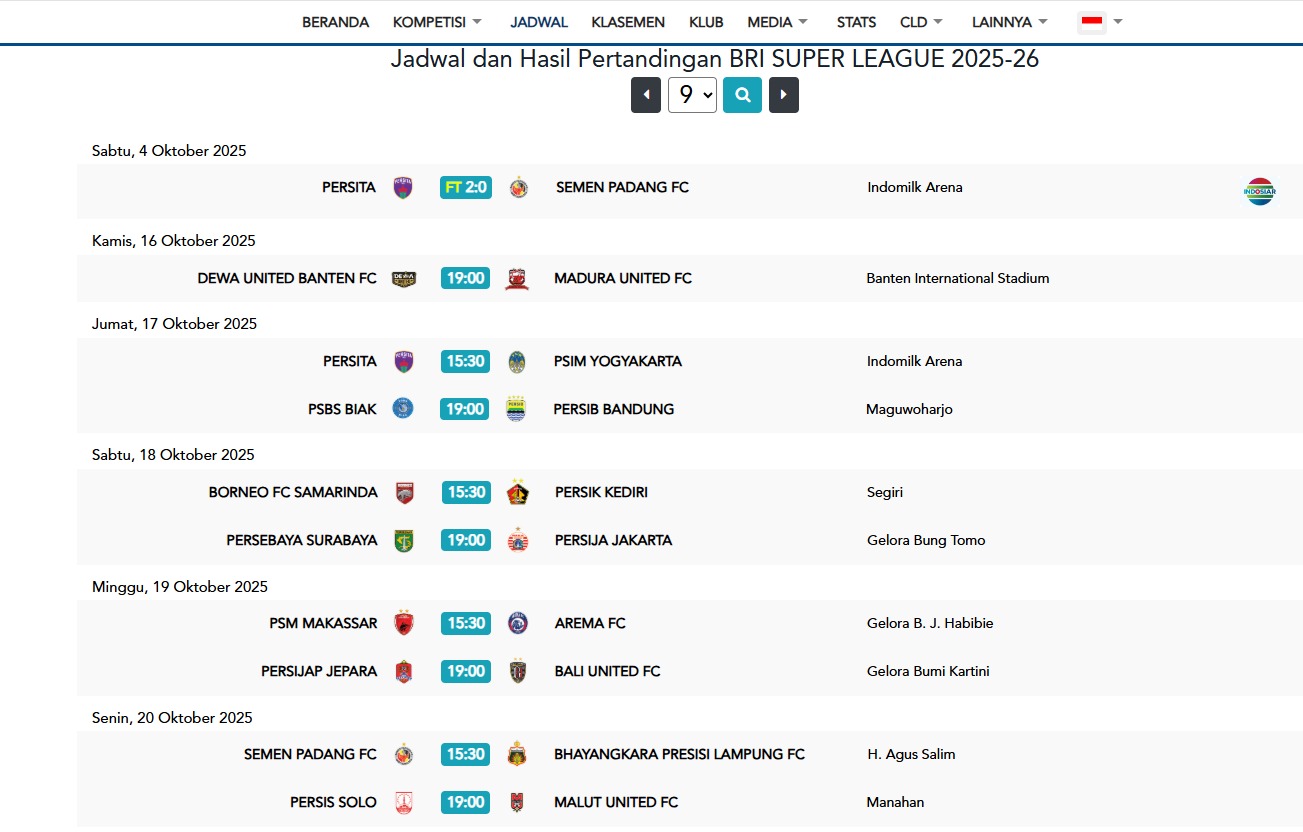Go to the previous matchweek arrow

coord(646,95)
